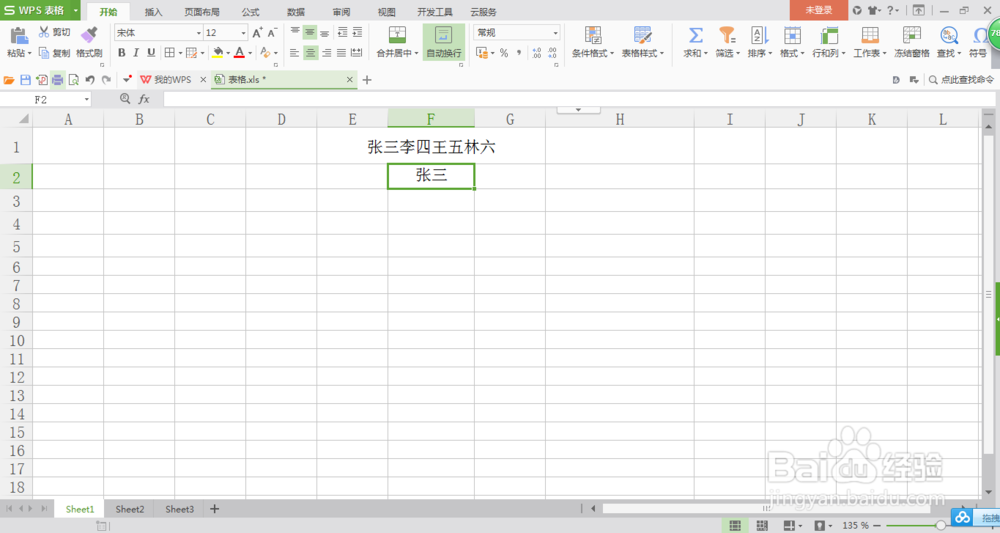Click the undo arrow
The width and height of the screenshot is (1000, 533).
point(90,80)
